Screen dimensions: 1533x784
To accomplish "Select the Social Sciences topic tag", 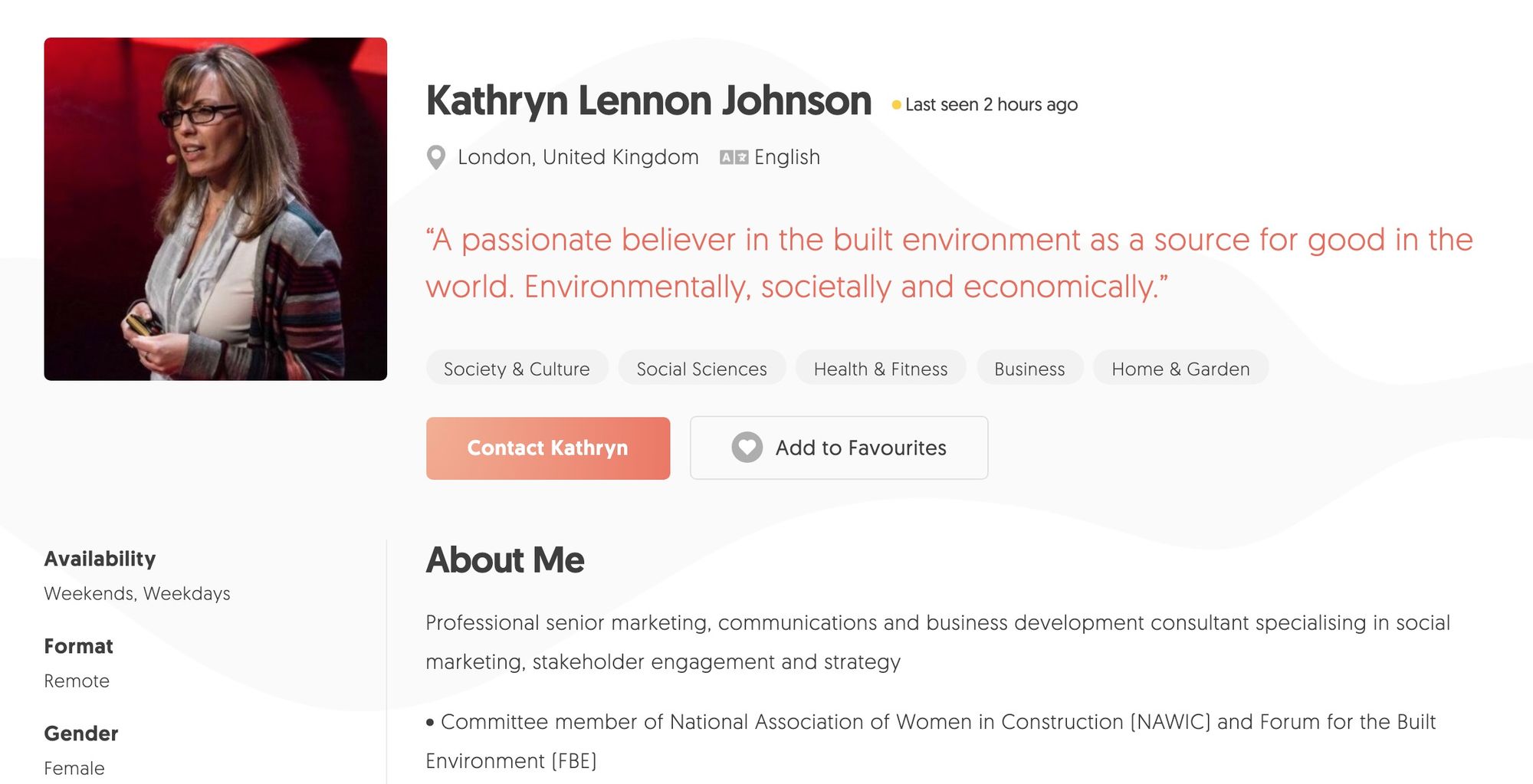I will click(701, 369).
